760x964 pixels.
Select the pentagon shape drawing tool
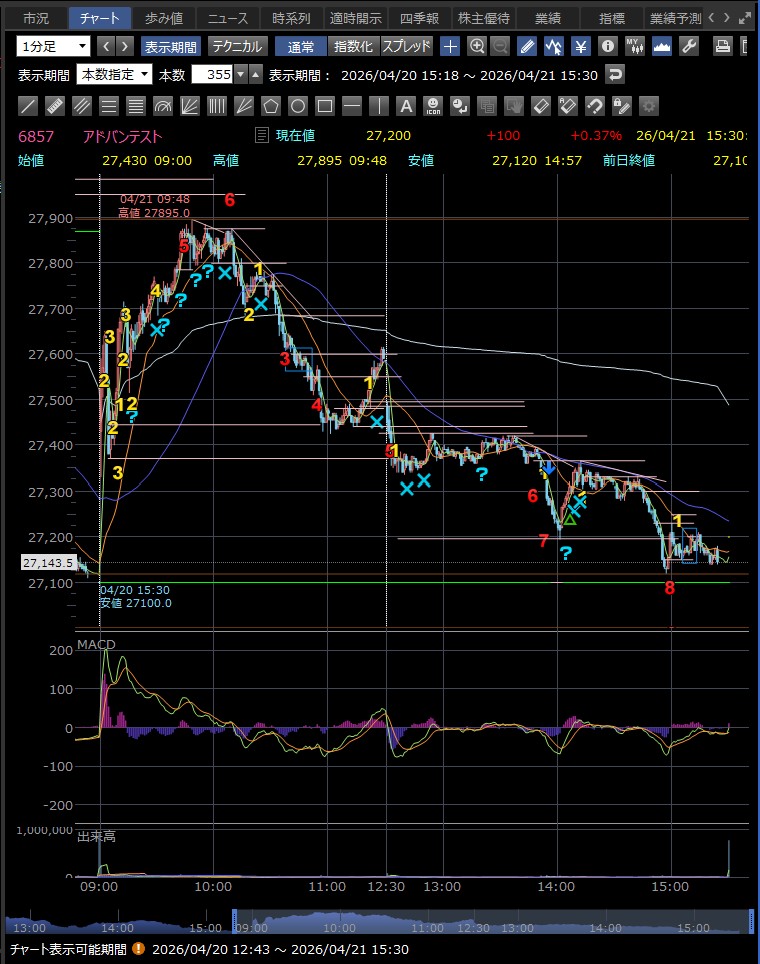(x=270, y=105)
